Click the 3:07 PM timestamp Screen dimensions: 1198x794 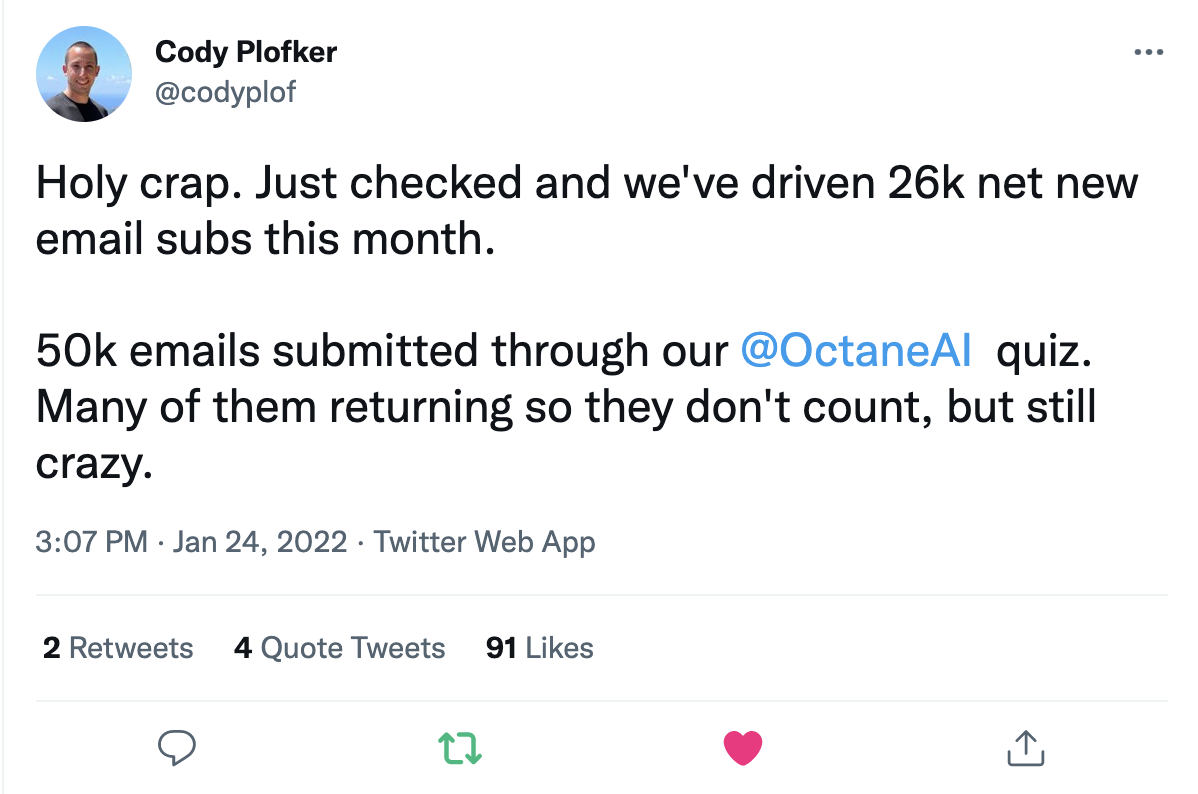pos(91,543)
